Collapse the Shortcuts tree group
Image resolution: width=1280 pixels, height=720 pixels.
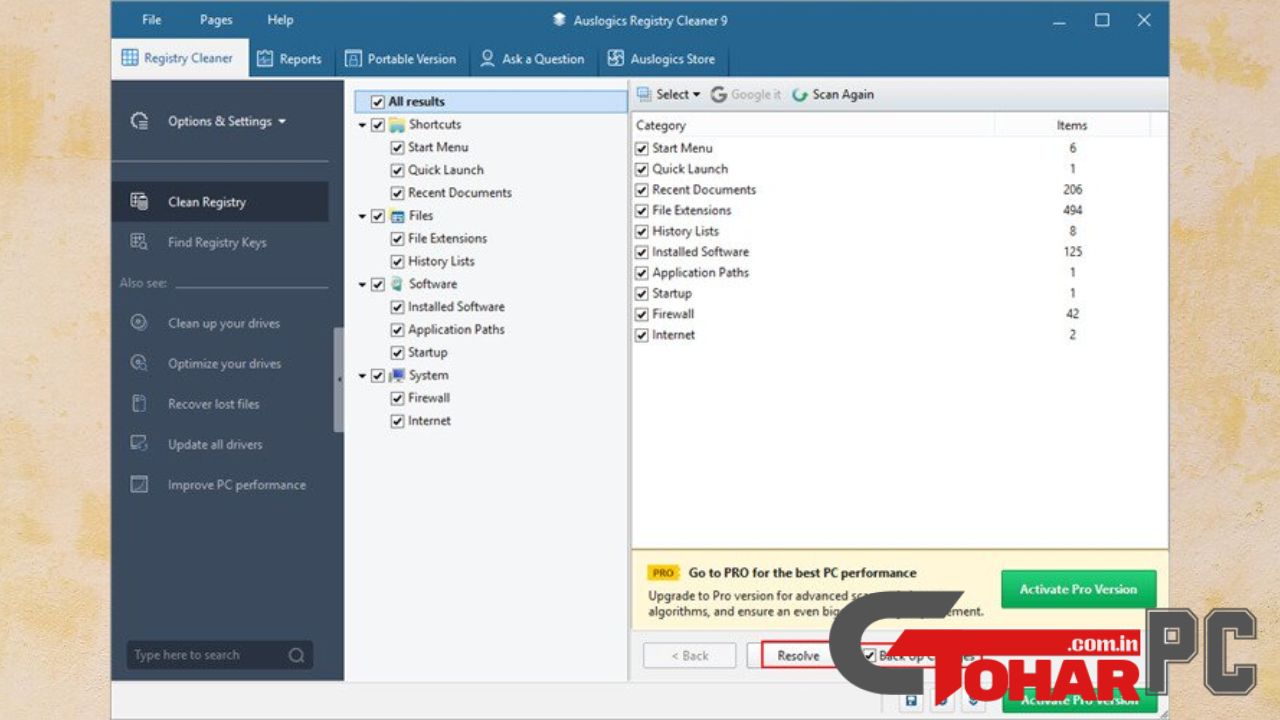362,125
